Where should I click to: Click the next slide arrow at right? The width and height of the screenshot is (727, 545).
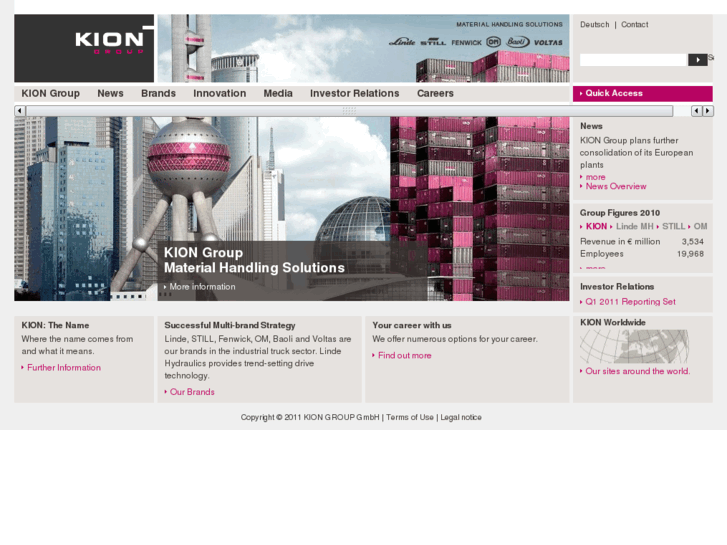[x=708, y=111]
